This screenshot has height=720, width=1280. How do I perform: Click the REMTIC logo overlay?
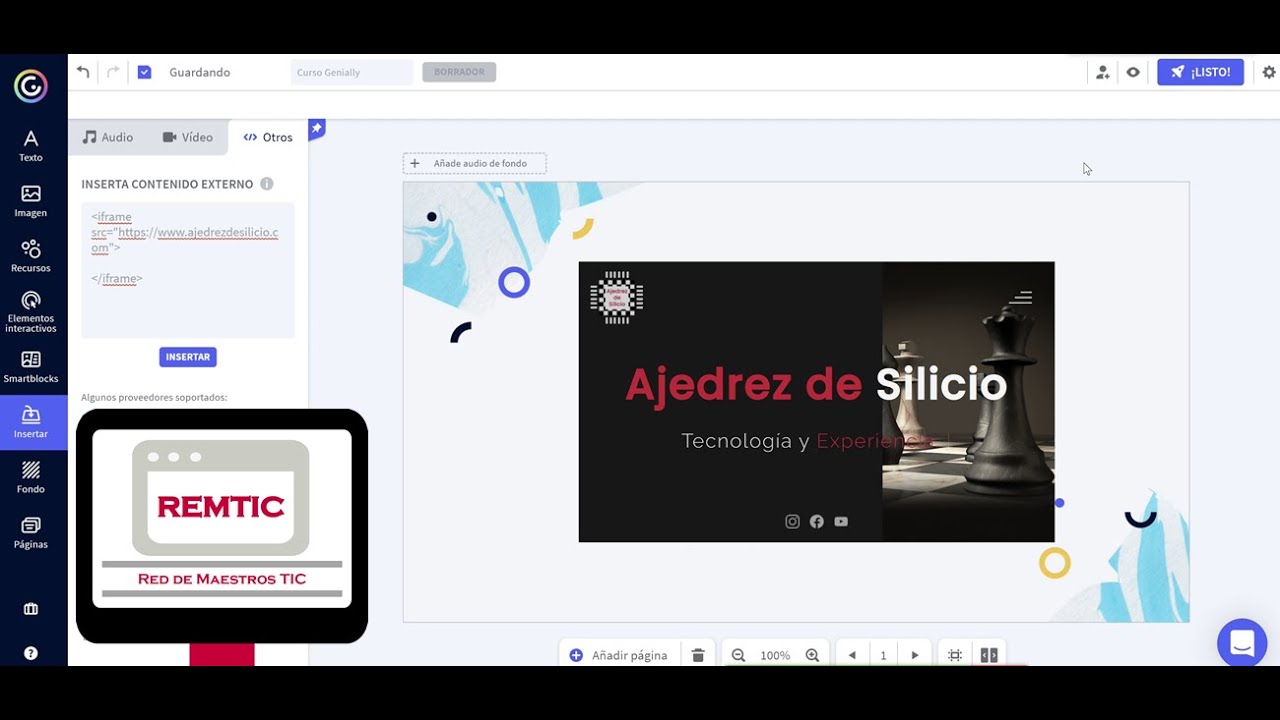coord(222,526)
